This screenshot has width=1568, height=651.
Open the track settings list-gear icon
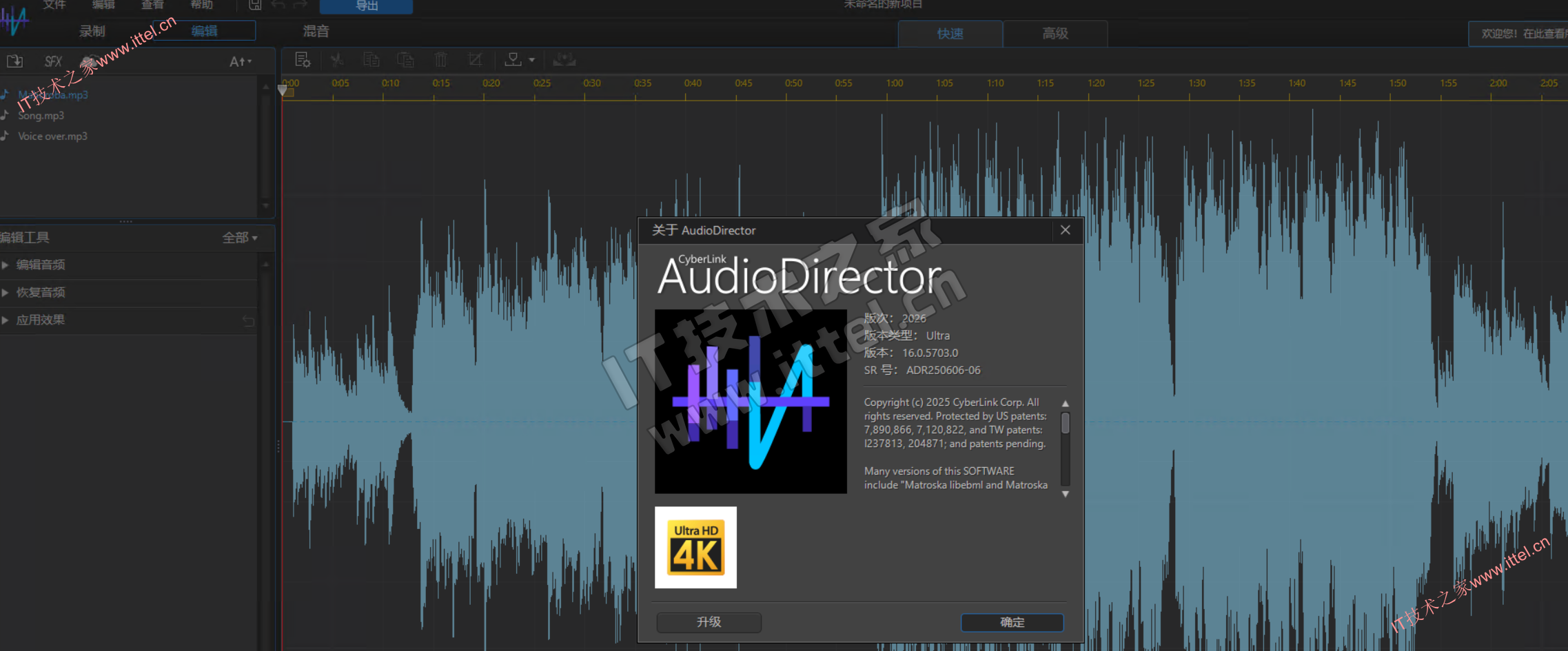[303, 61]
